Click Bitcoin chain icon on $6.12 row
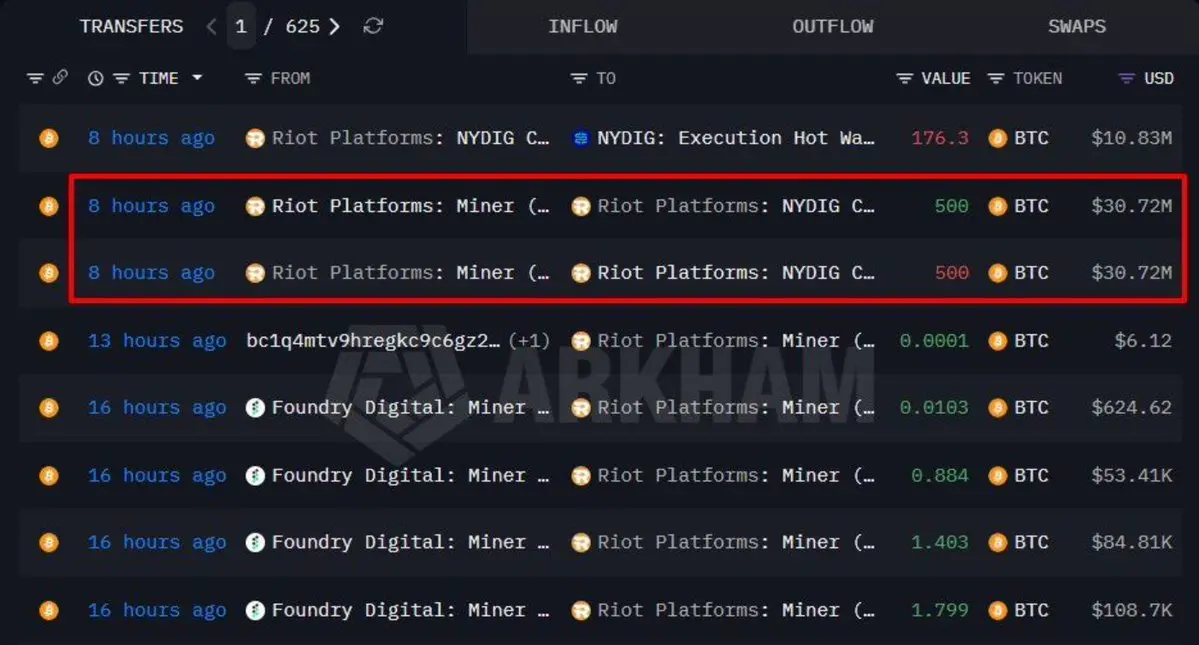This screenshot has width=1199, height=645. [49, 341]
